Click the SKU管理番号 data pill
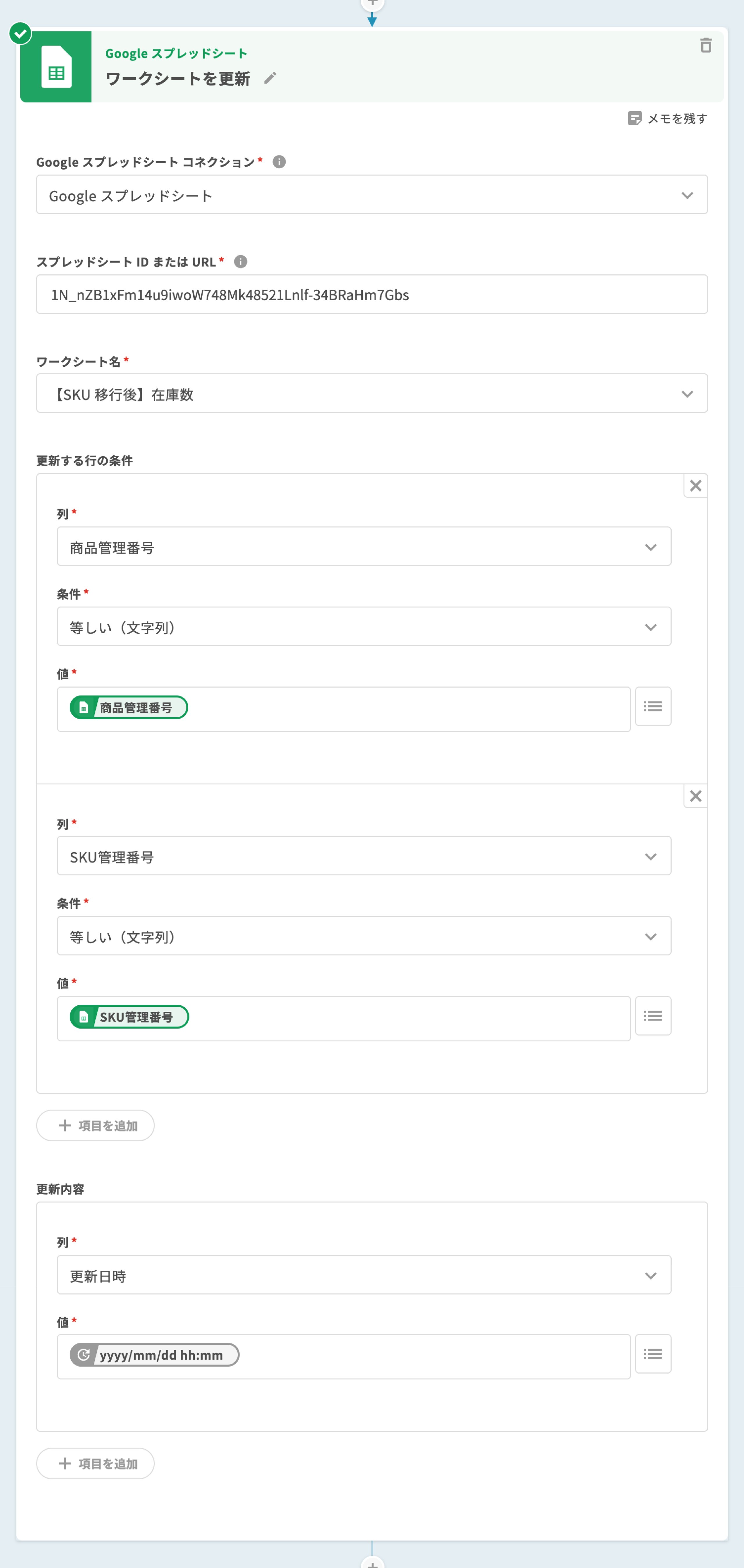This screenshot has width=744, height=1568. point(129,1017)
